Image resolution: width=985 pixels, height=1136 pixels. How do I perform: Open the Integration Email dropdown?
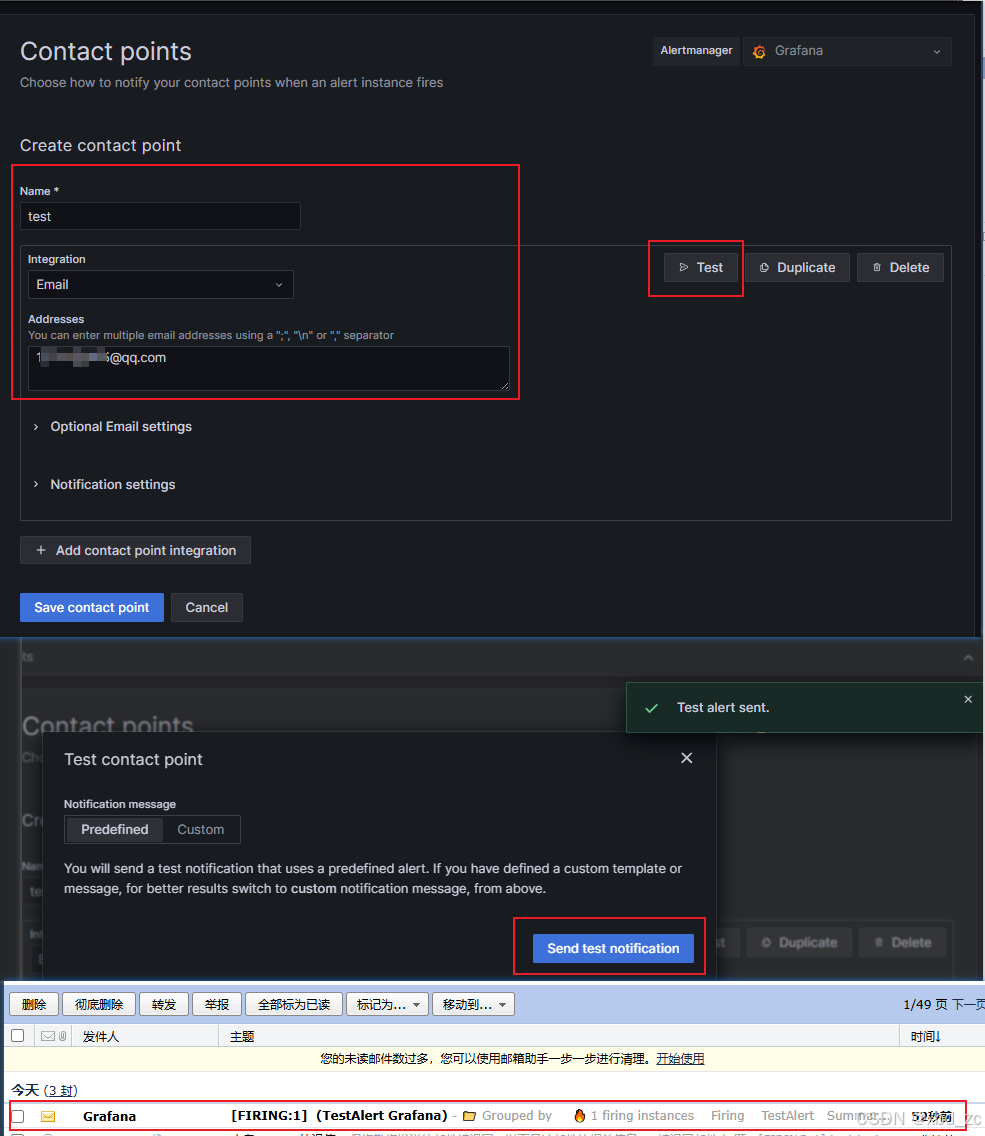[160, 285]
